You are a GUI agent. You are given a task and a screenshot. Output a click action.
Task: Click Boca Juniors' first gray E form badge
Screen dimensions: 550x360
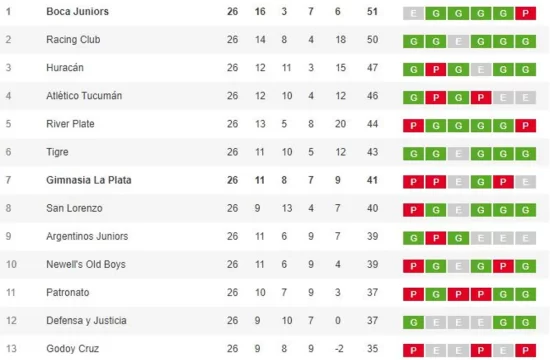(x=414, y=13)
